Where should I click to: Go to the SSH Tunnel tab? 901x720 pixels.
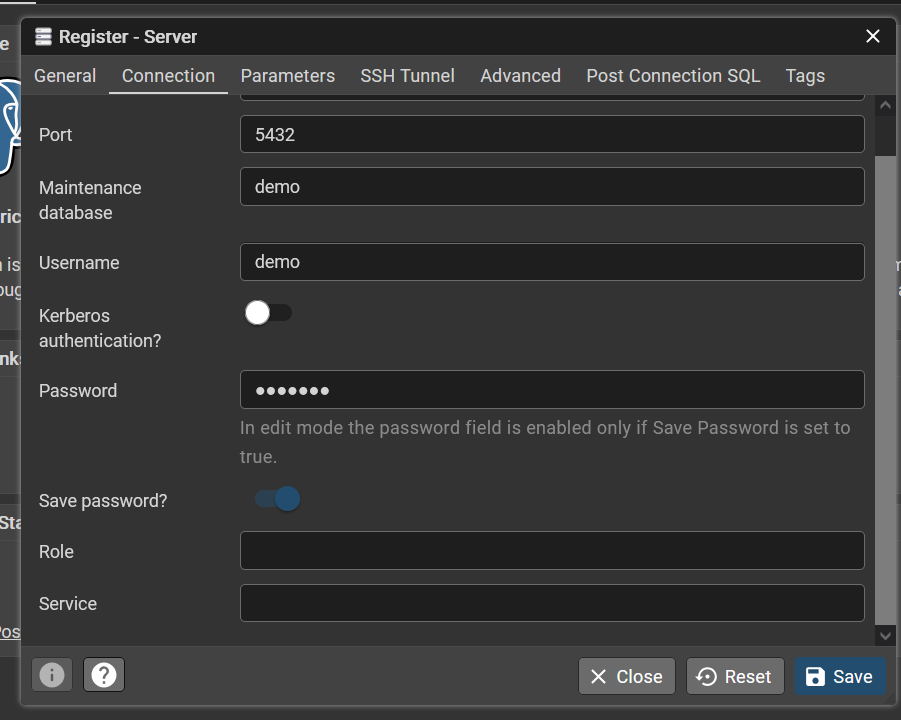tap(407, 76)
